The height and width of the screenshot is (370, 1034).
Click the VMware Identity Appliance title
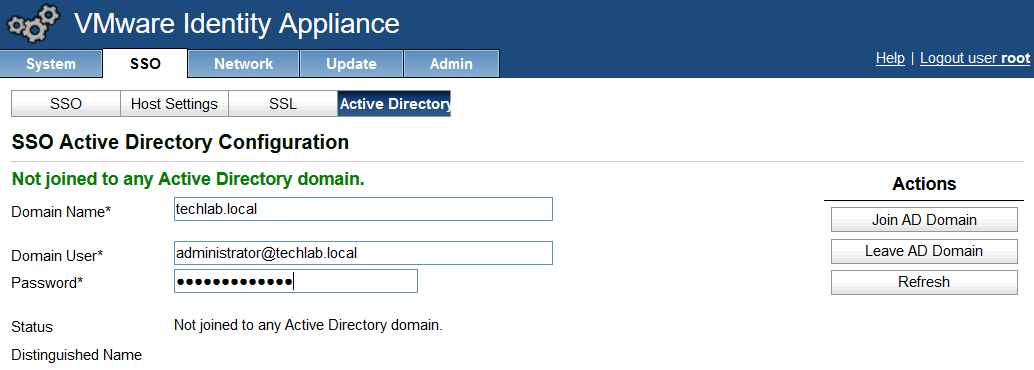(237, 24)
